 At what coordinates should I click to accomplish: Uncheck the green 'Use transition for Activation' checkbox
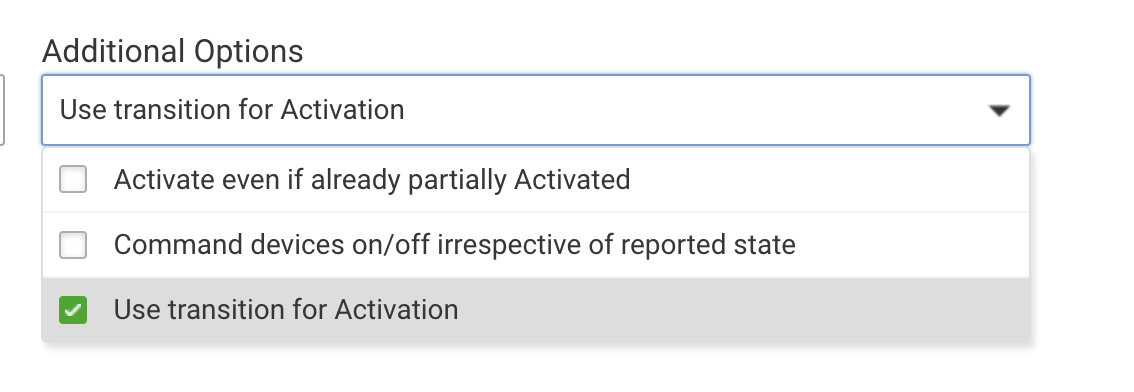pos(73,310)
